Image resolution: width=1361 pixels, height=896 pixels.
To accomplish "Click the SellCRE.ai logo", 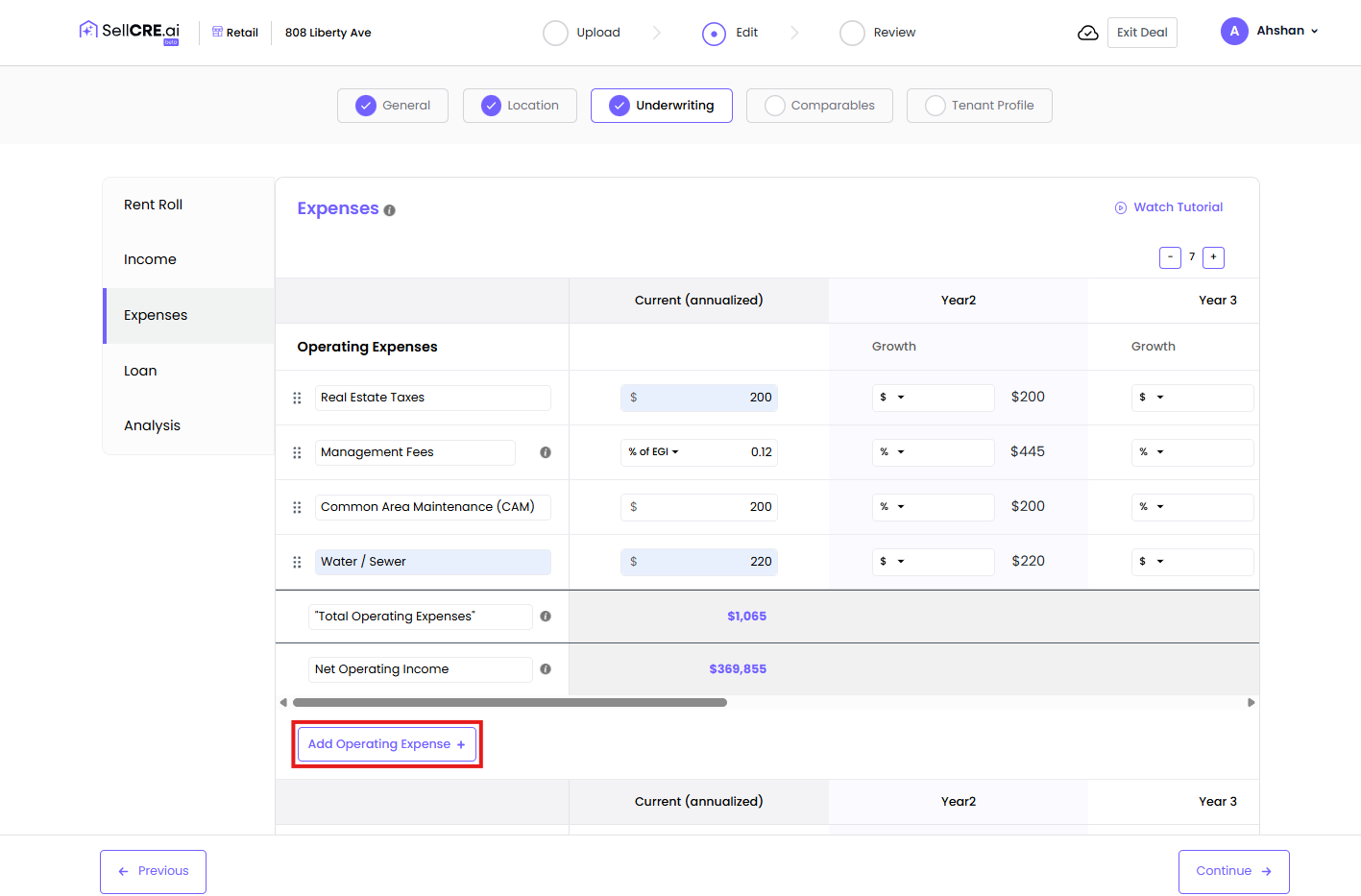I will coord(130,32).
